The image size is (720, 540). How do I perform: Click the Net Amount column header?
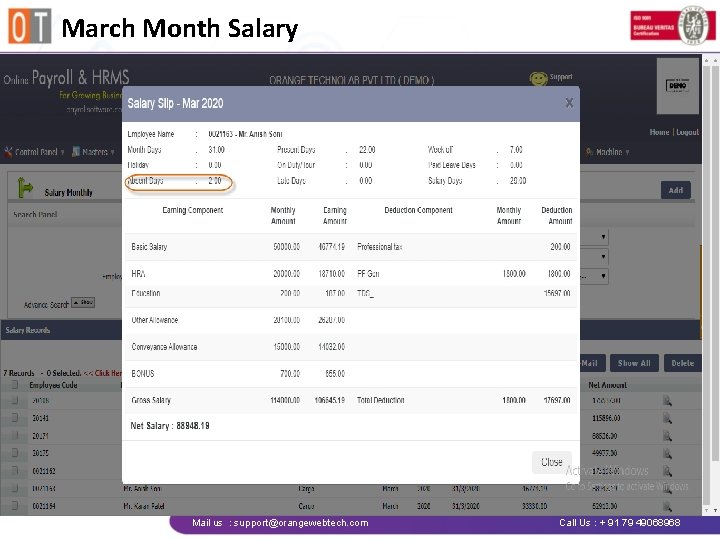(x=608, y=385)
